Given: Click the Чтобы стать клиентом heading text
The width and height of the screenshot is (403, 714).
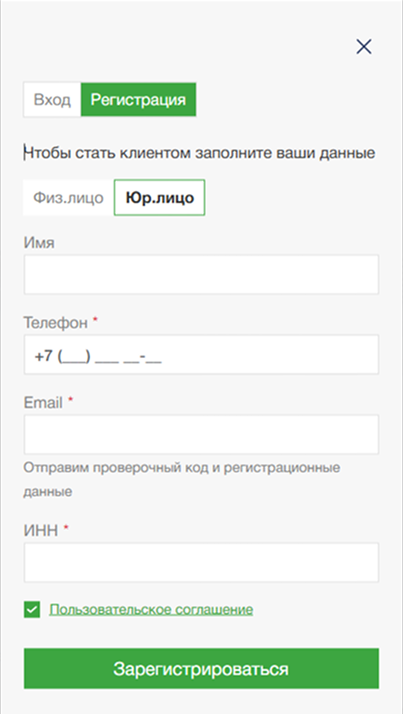Looking at the screenshot, I should pyautogui.click(x=199, y=153).
